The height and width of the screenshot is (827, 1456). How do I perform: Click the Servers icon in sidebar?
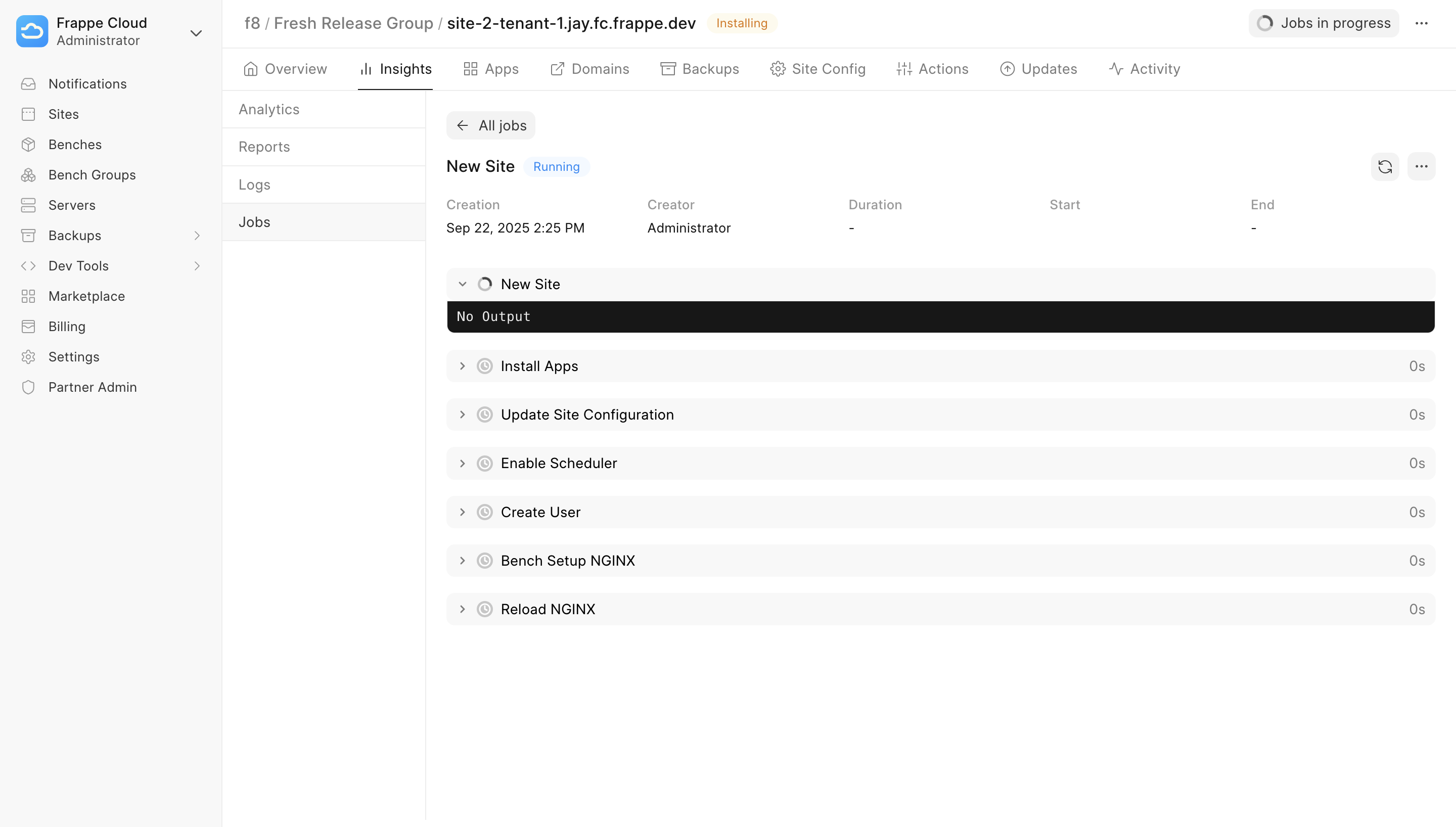(29, 205)
